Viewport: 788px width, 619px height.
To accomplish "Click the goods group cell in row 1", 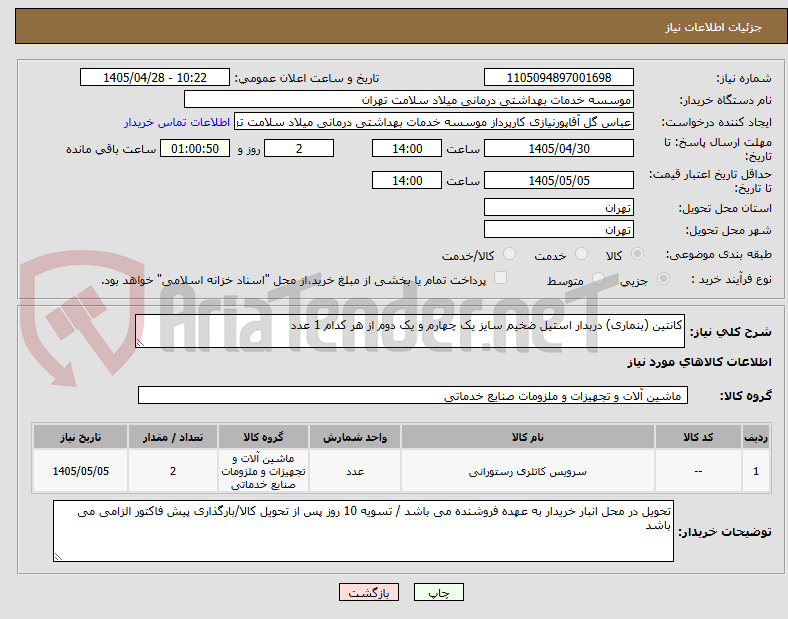I will click(x=263, y=471).
